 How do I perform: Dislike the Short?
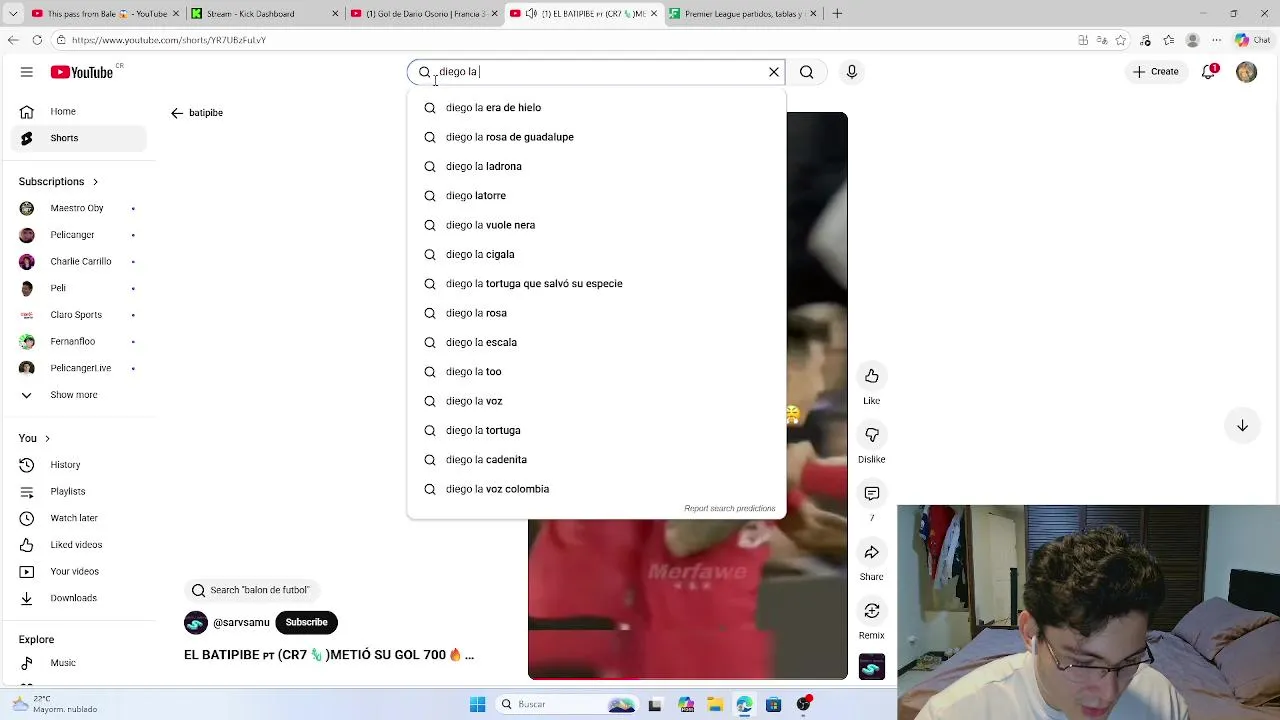pos(872,435)
